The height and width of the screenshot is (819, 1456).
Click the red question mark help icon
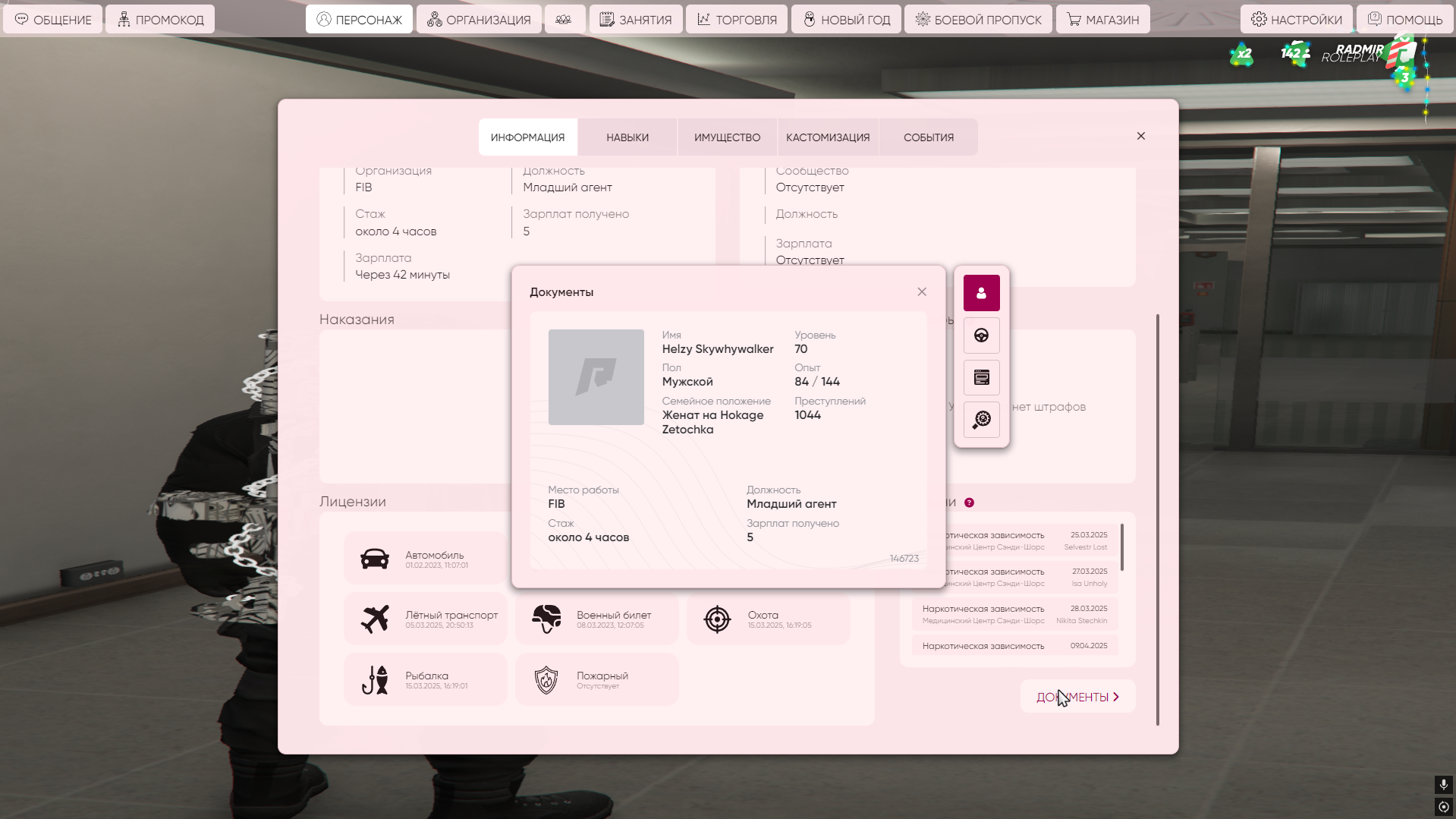pyautogui.click(x=969, y=502)
